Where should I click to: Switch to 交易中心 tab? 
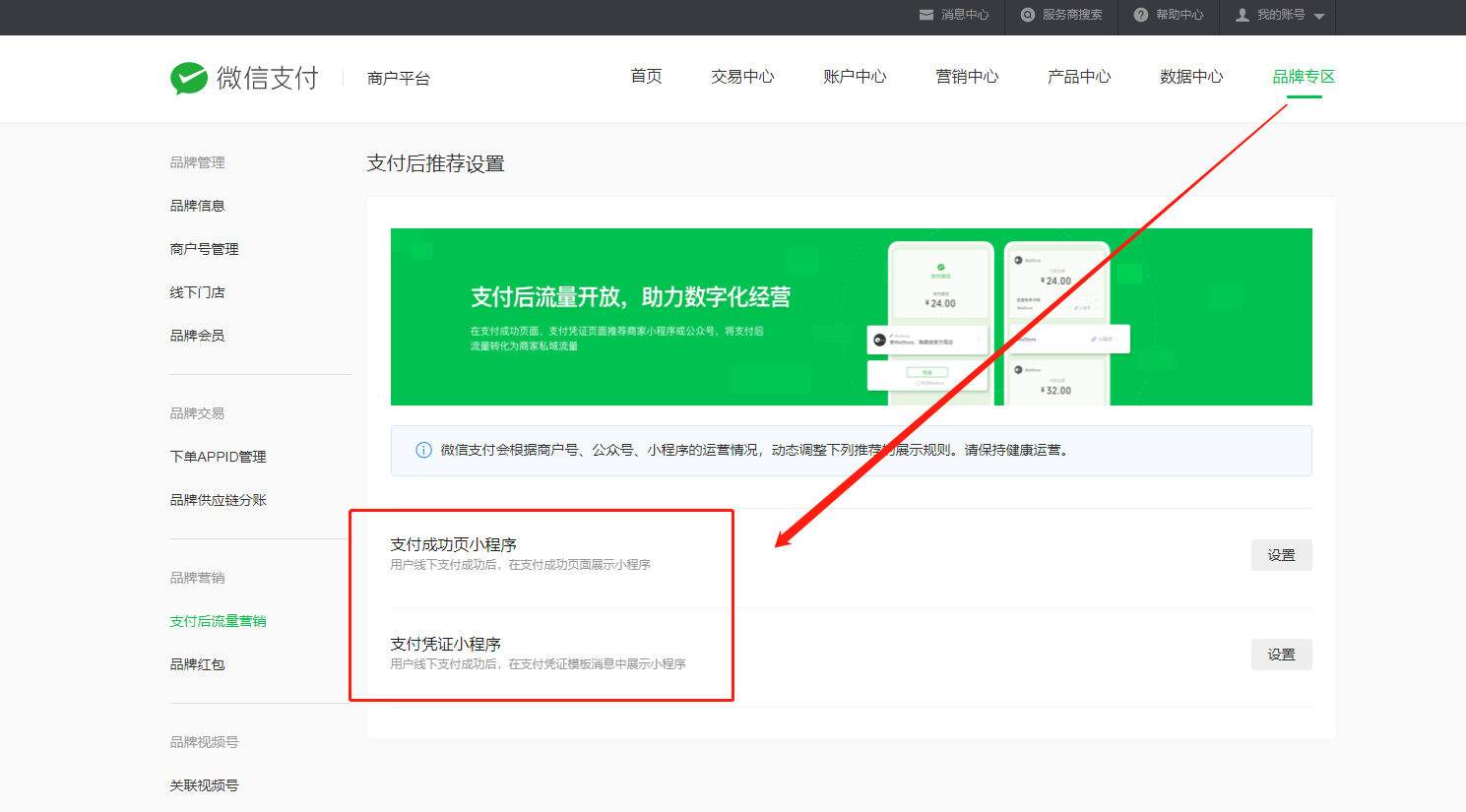tap(743, 77)
